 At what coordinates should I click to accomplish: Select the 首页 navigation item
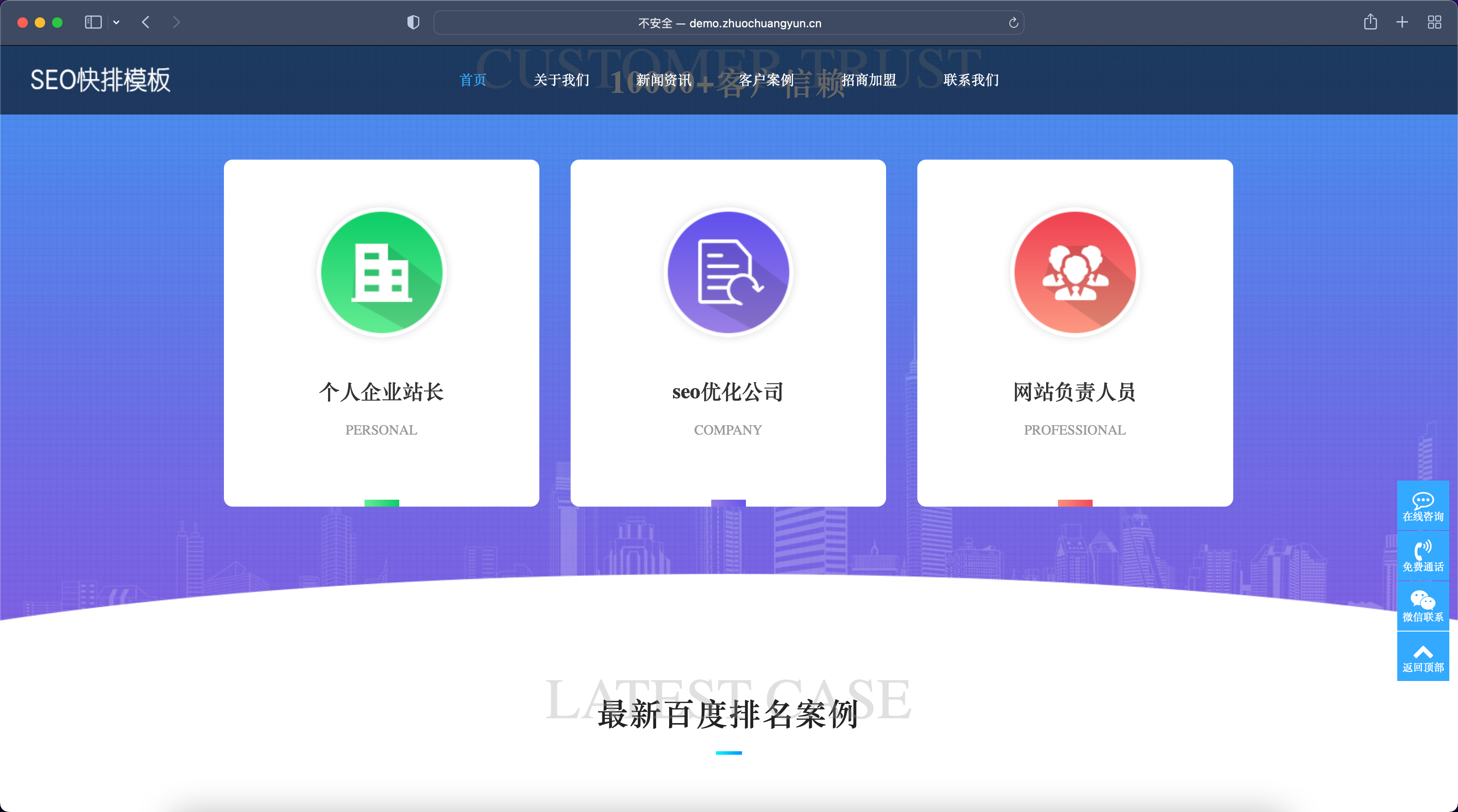click(473, 80)
